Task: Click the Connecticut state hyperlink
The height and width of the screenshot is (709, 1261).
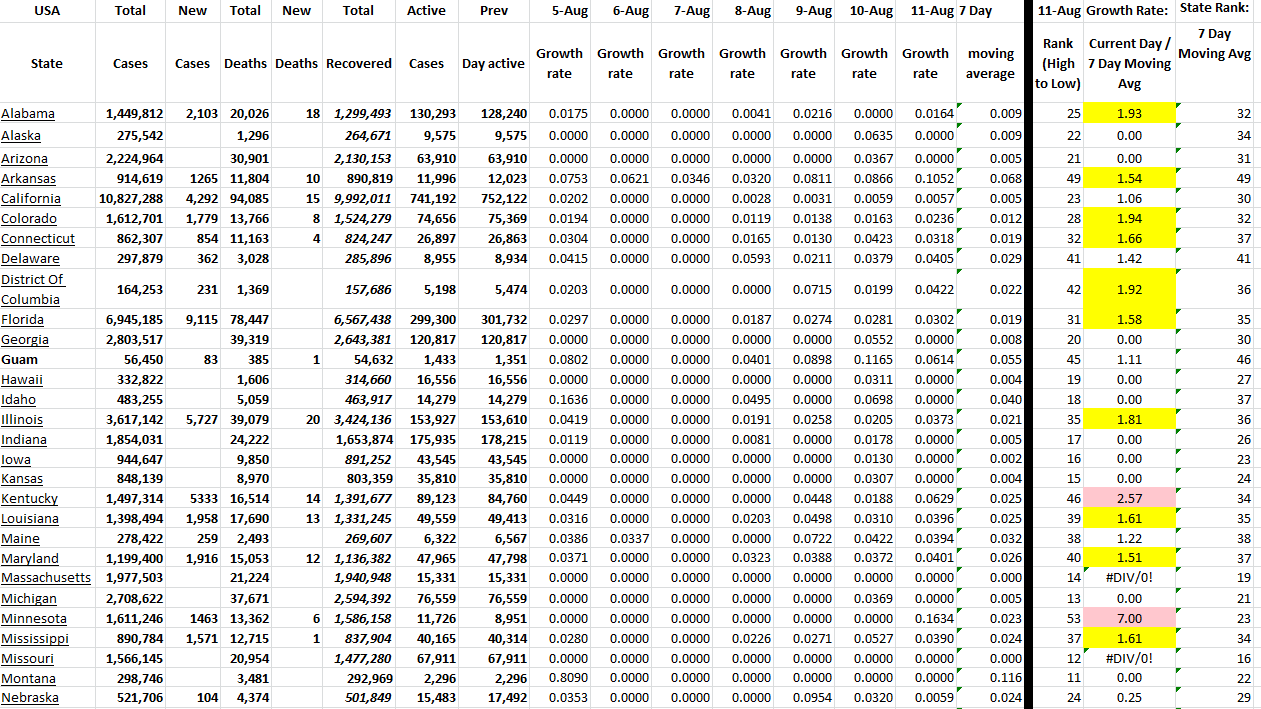Action: [x=38, y=239]
